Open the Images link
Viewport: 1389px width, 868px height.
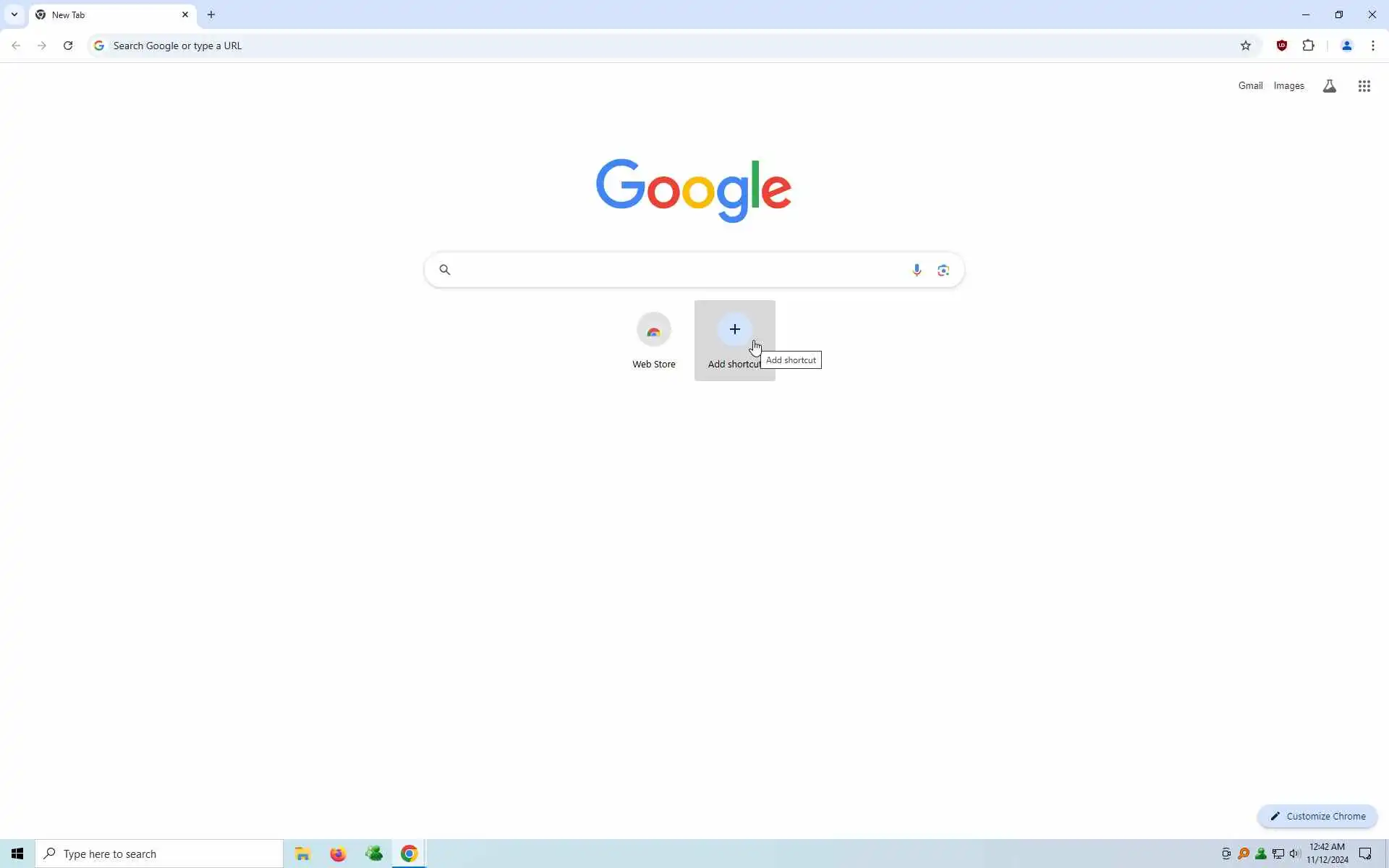click(x=1288, y=85)
